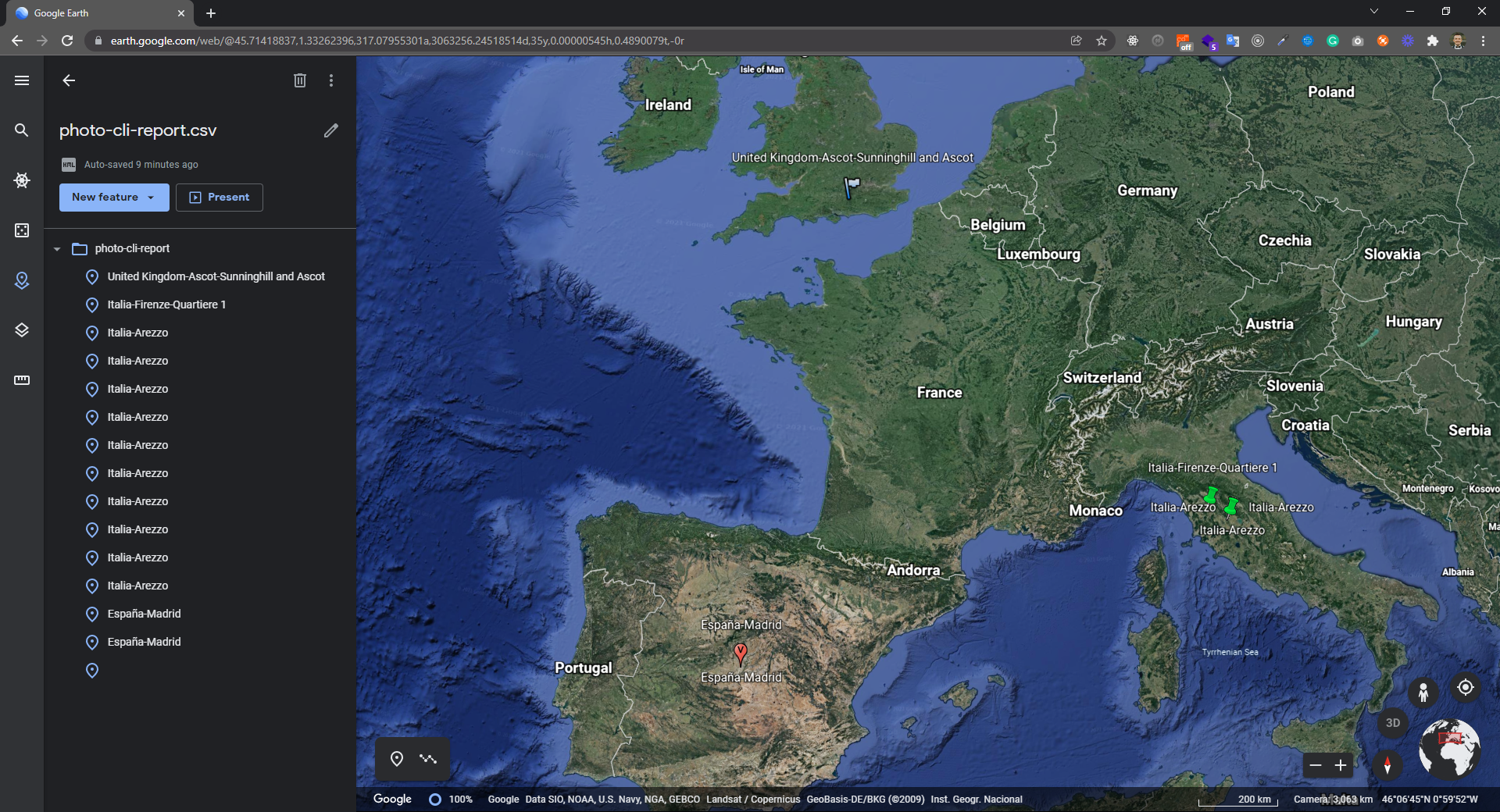The height and width of the screenshot is (812, 1500).
Task: Select the Italia-Firenze-Quartiere 1 placemark item
Action: click(166, 304)
